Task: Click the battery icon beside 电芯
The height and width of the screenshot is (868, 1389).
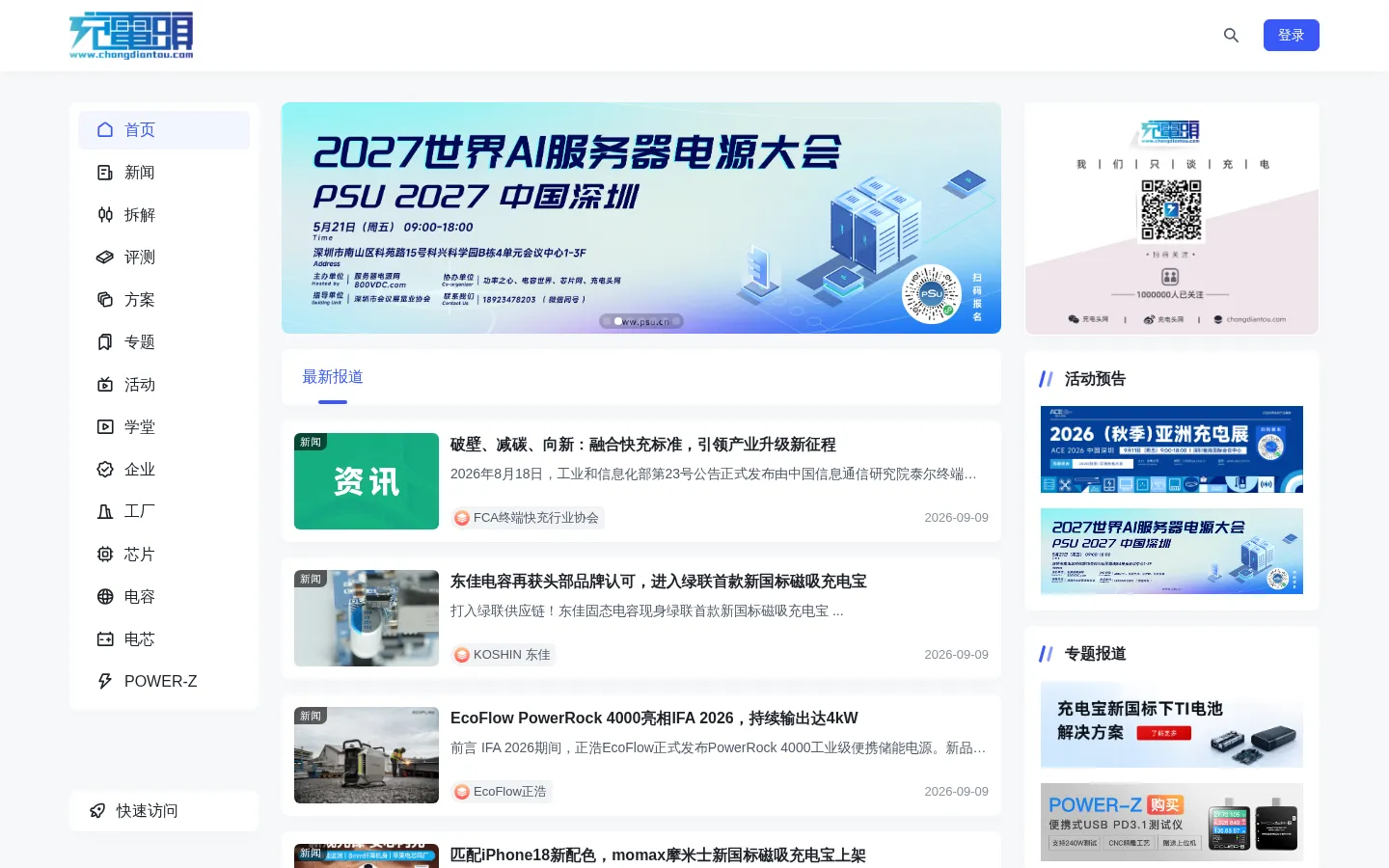Action: click(x=105, y=638)
